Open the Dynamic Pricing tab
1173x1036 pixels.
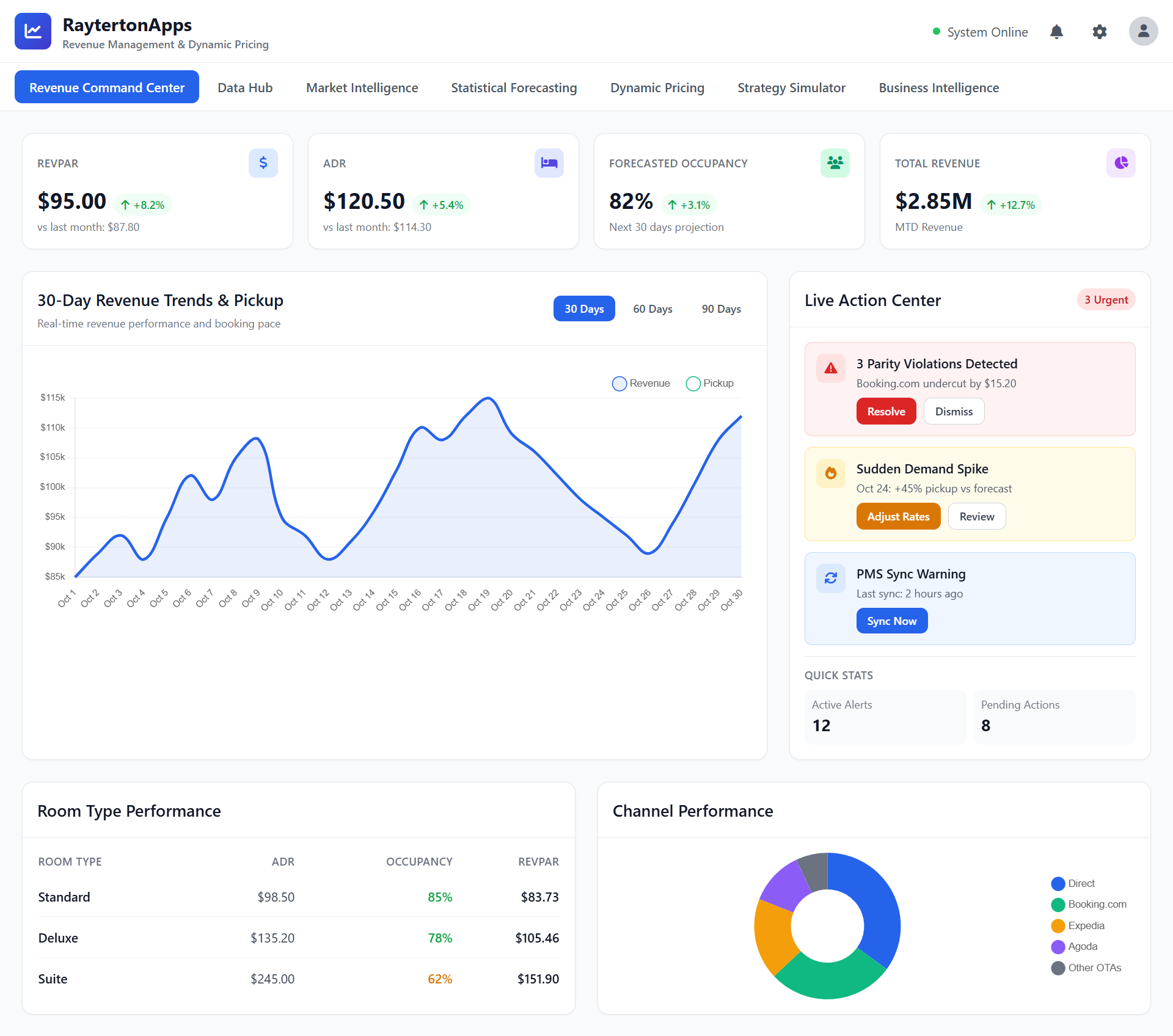[x=657, y=88]
